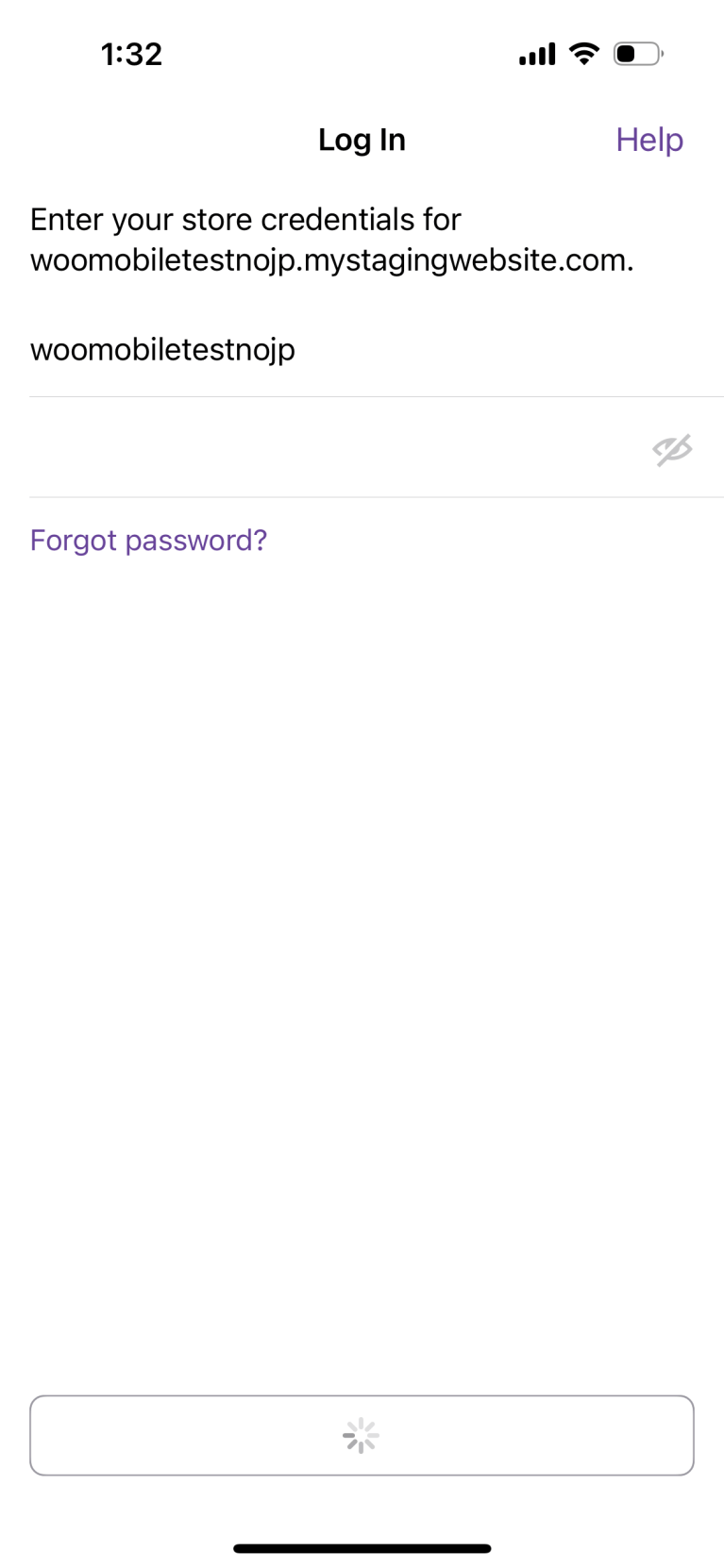The height and width of the screenshot is (1568, 724).
Task: Tap the cellular signal bars icon
Action: 537,55
